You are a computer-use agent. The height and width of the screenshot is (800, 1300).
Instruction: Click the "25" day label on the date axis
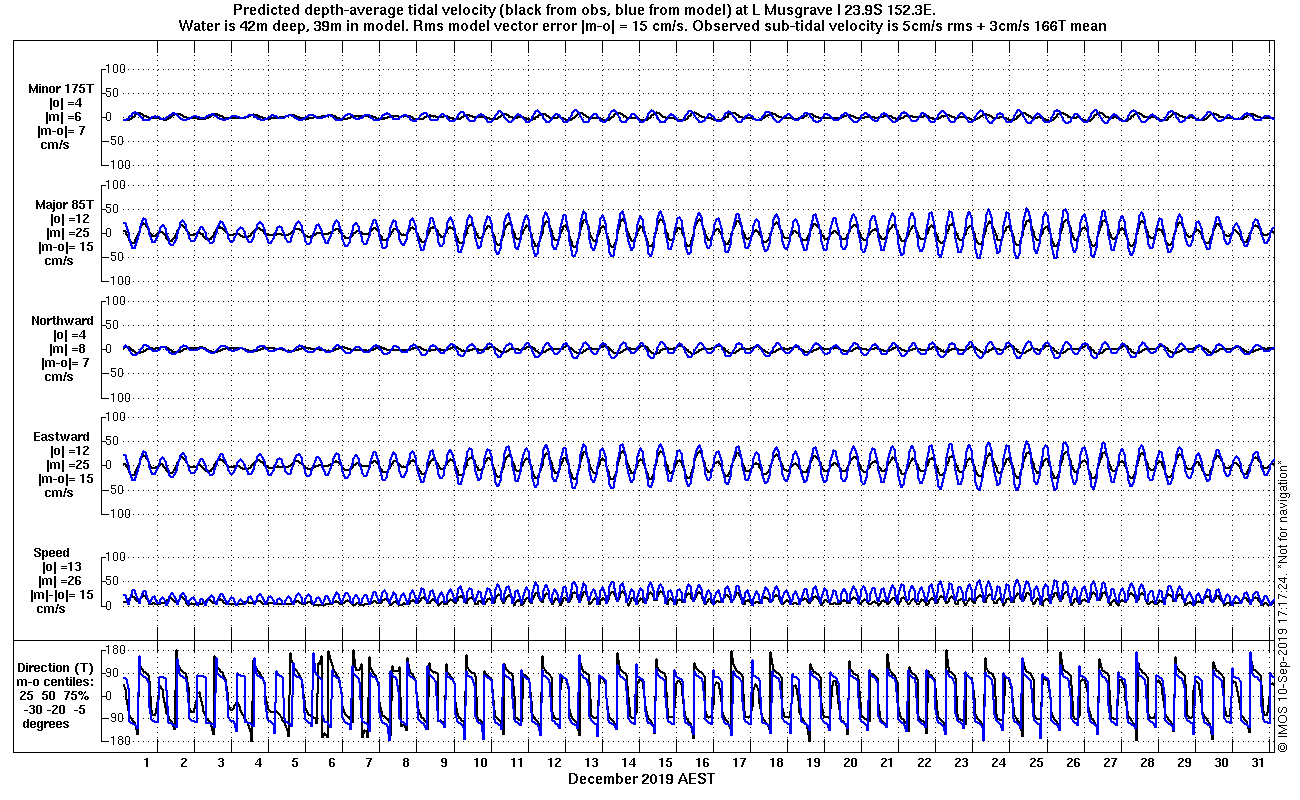[x=1035, y=763]
